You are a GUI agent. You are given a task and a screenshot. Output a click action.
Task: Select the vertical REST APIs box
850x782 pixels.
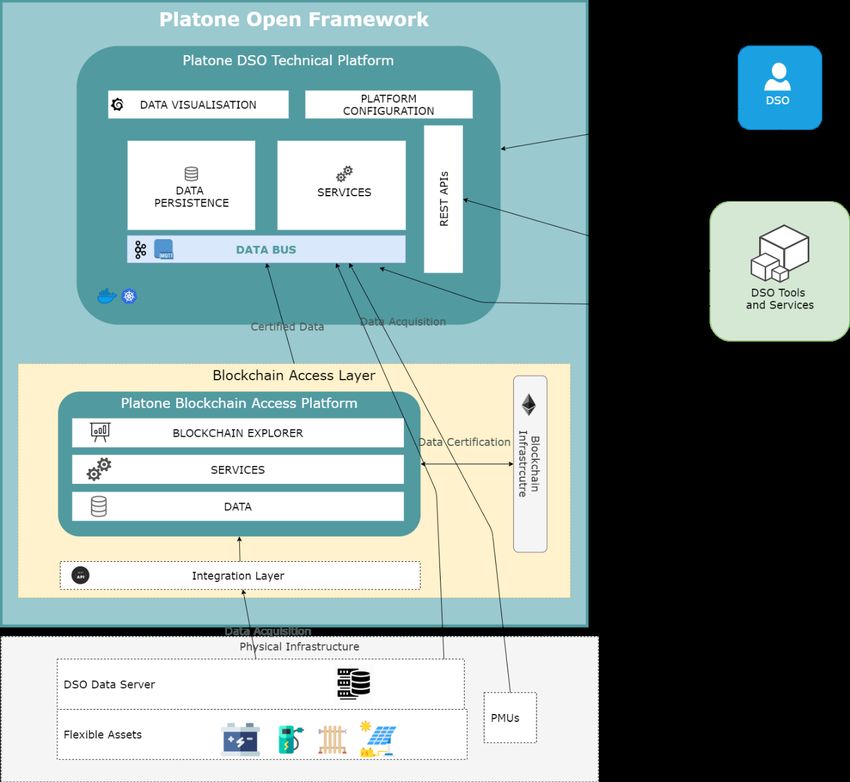tap(443, 199)
